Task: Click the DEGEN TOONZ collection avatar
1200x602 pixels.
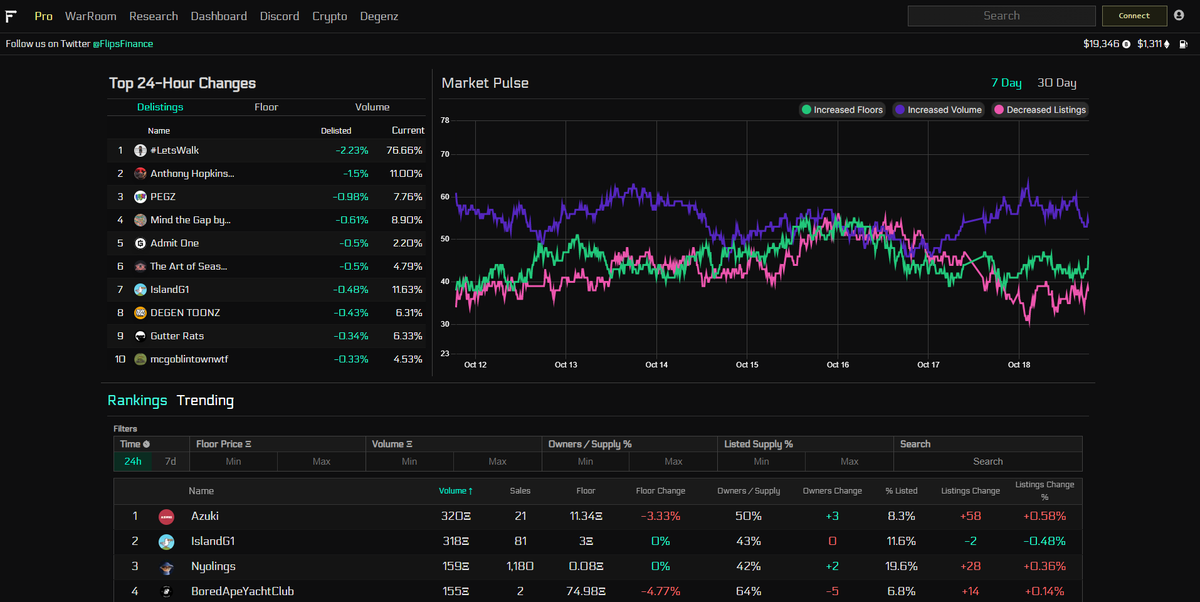Action: tap(141, 312)
